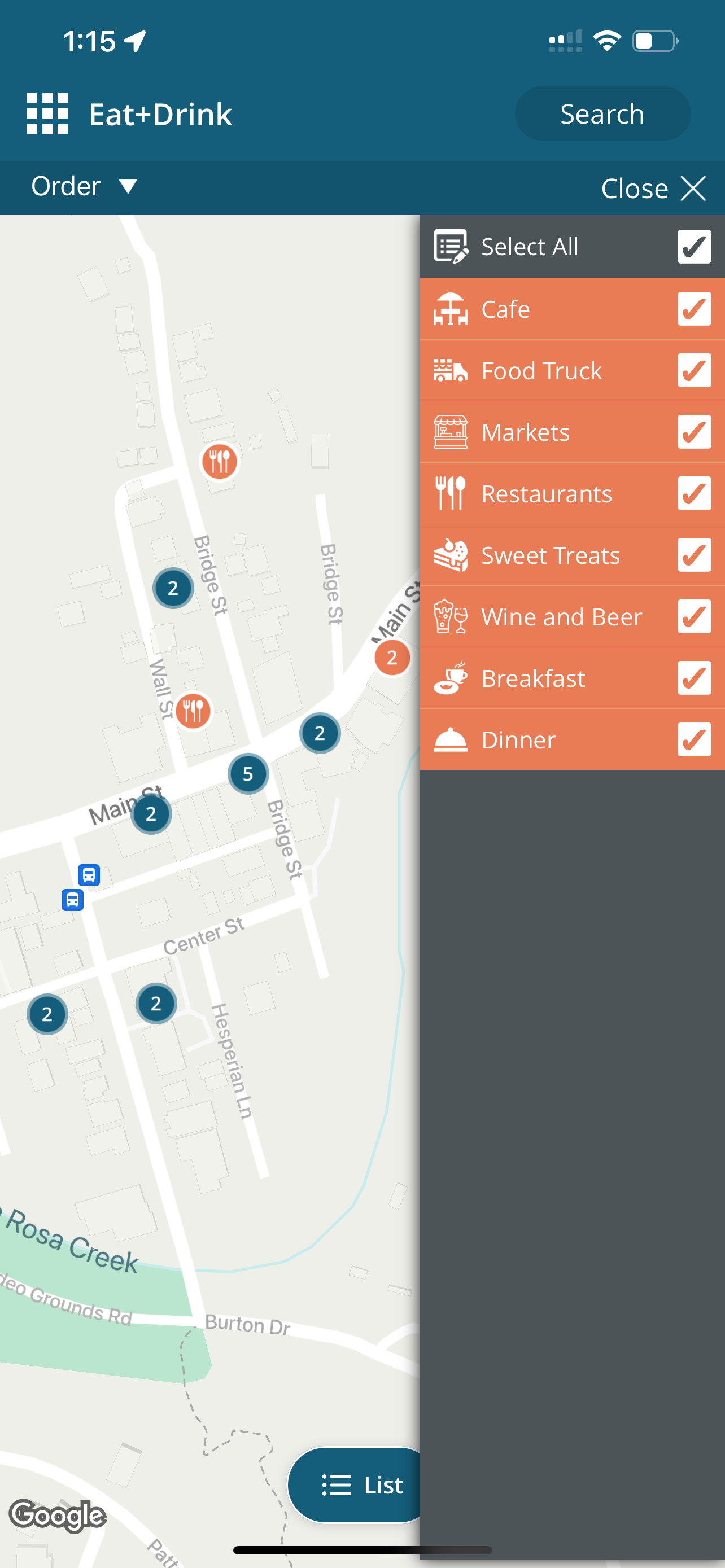Open the restaurant pin on Wall St
Screen dimensions: 725x1568
click(x=194, y=711)
